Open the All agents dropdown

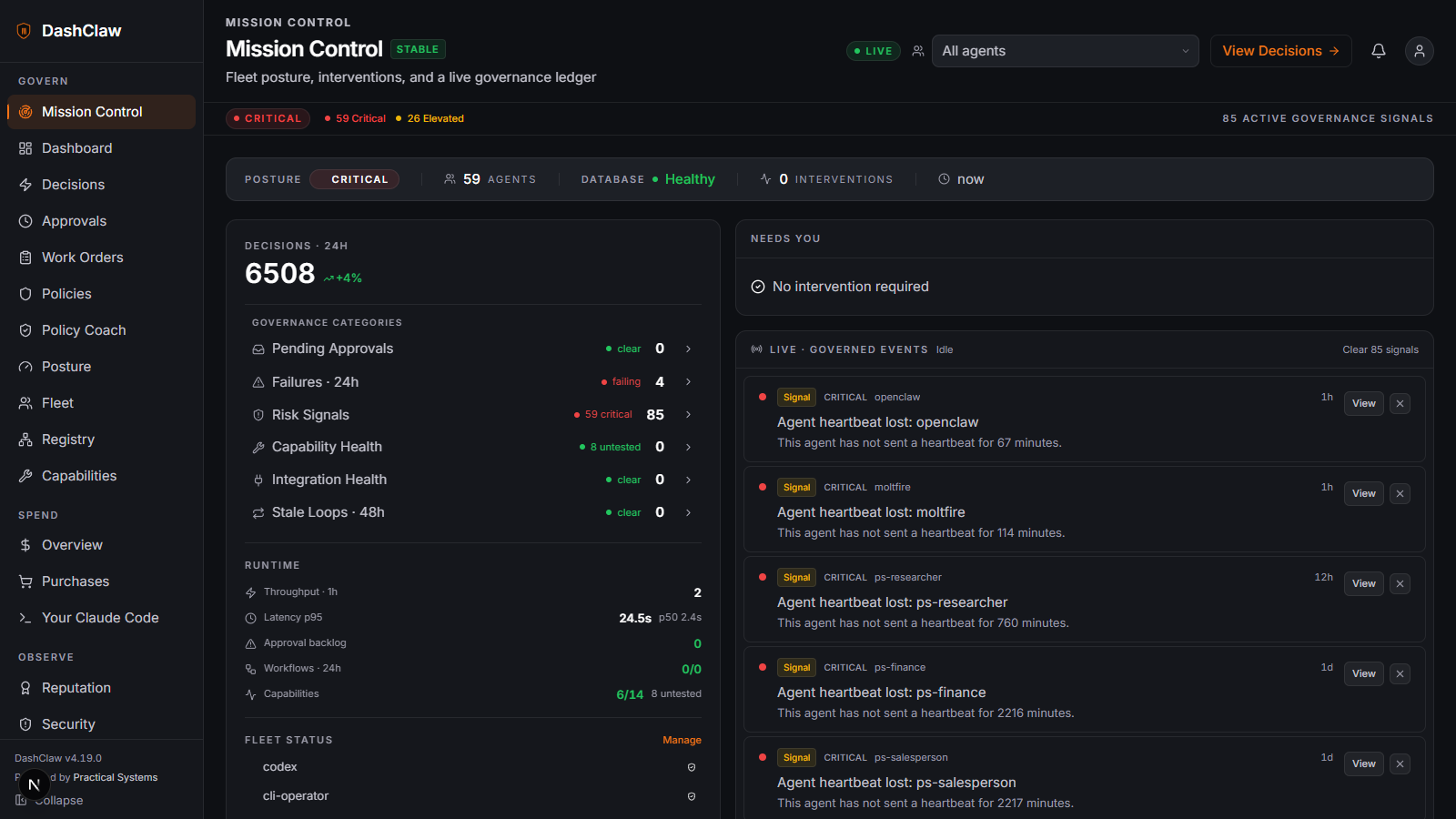click(x=1065, y=51)
